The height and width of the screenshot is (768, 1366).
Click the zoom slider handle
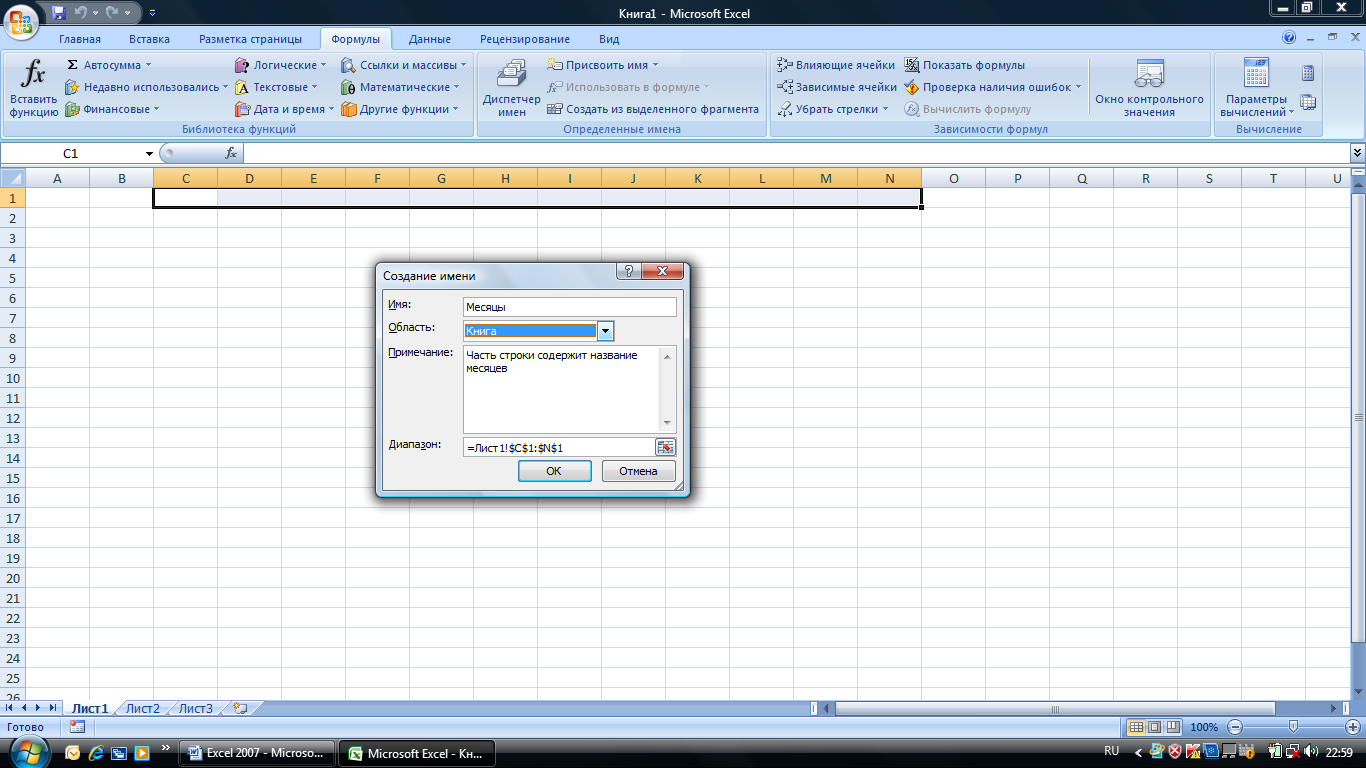[x=1294, y=727]
